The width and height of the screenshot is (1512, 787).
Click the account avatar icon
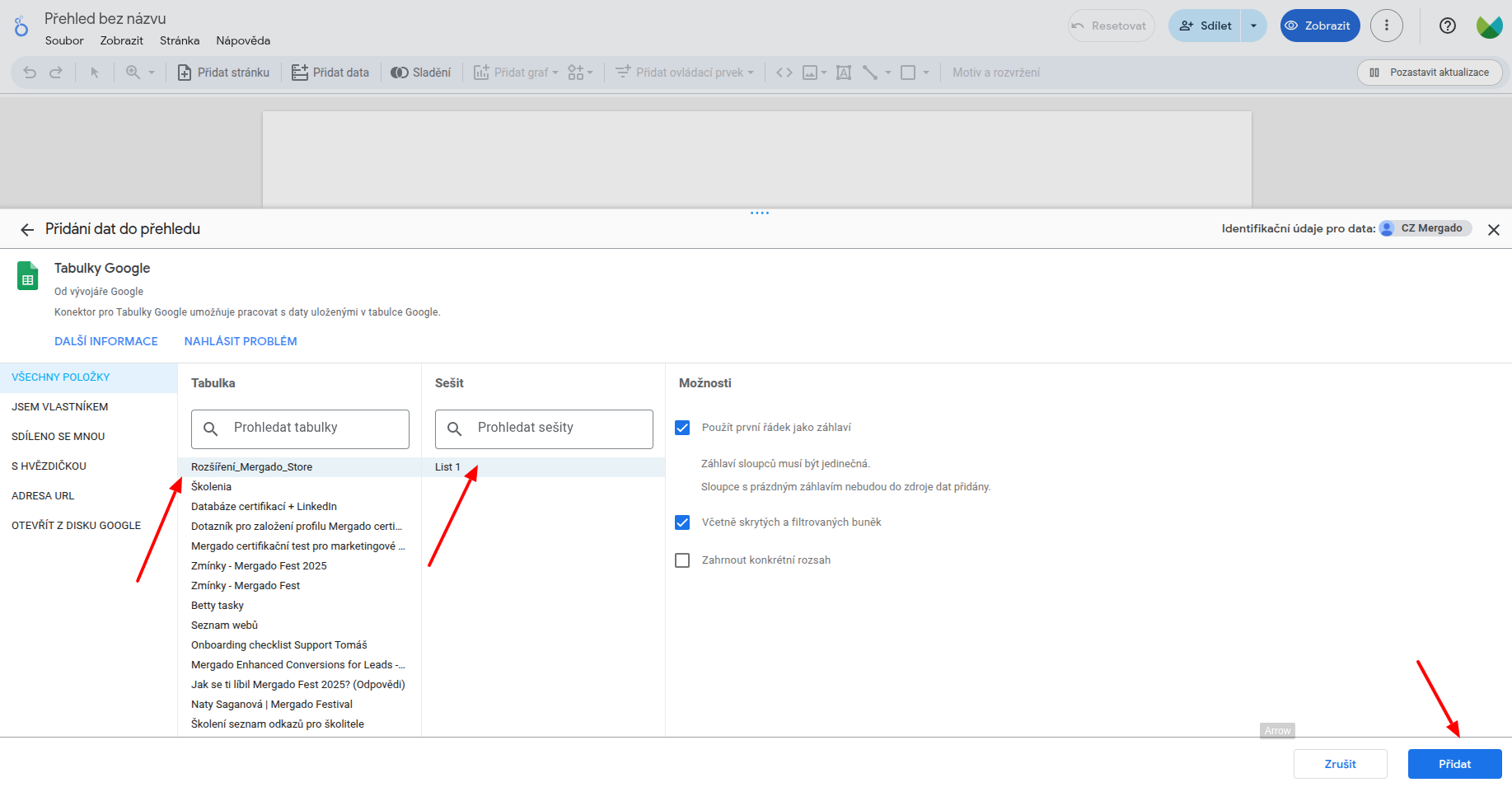(1489, 26)
